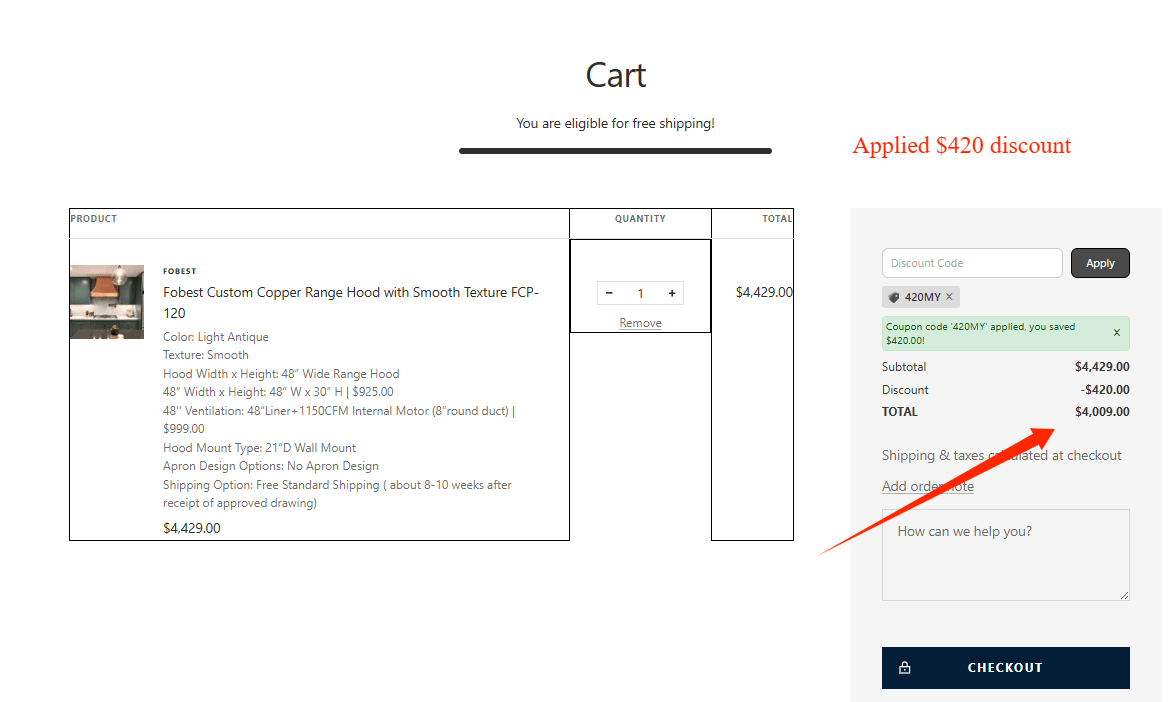
Task: Open the Fobest Custom Copper Range Hood link
Action: click(351, 303)
